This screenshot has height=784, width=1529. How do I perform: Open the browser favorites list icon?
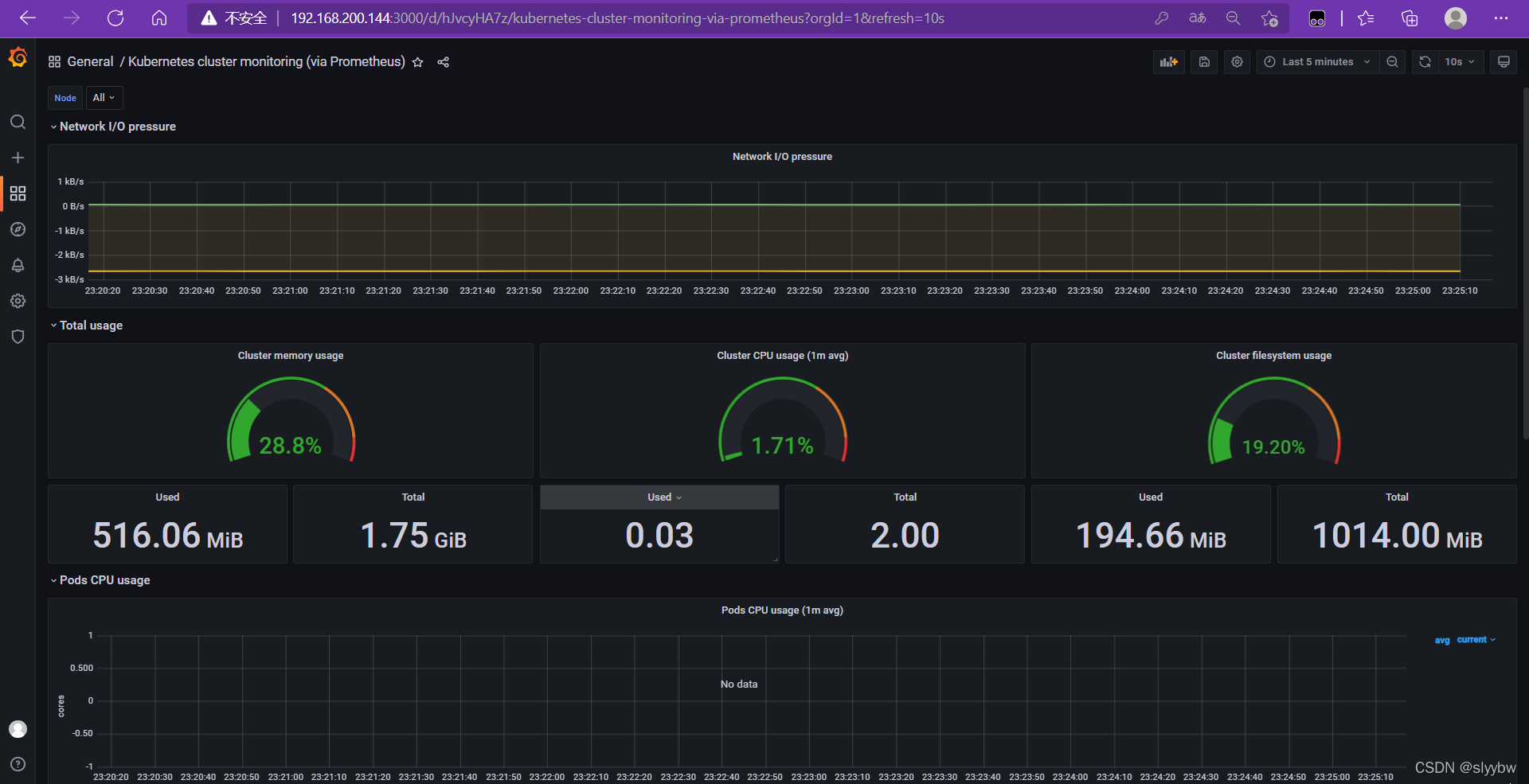pos(1367,18)
